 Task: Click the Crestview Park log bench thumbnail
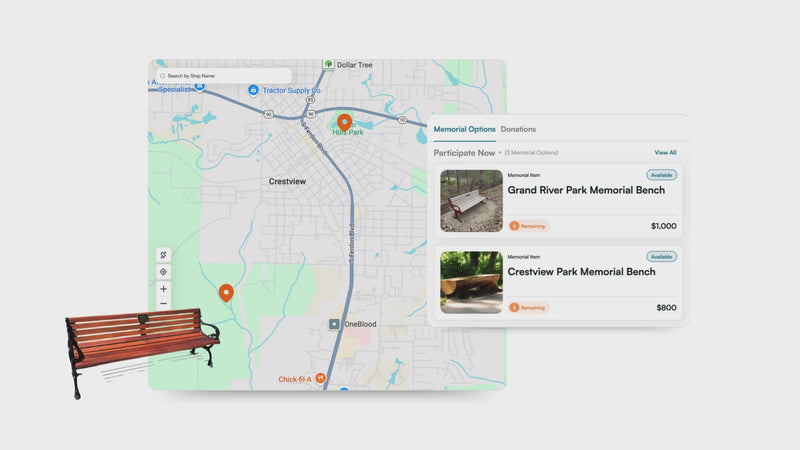(x=471, y=282)
